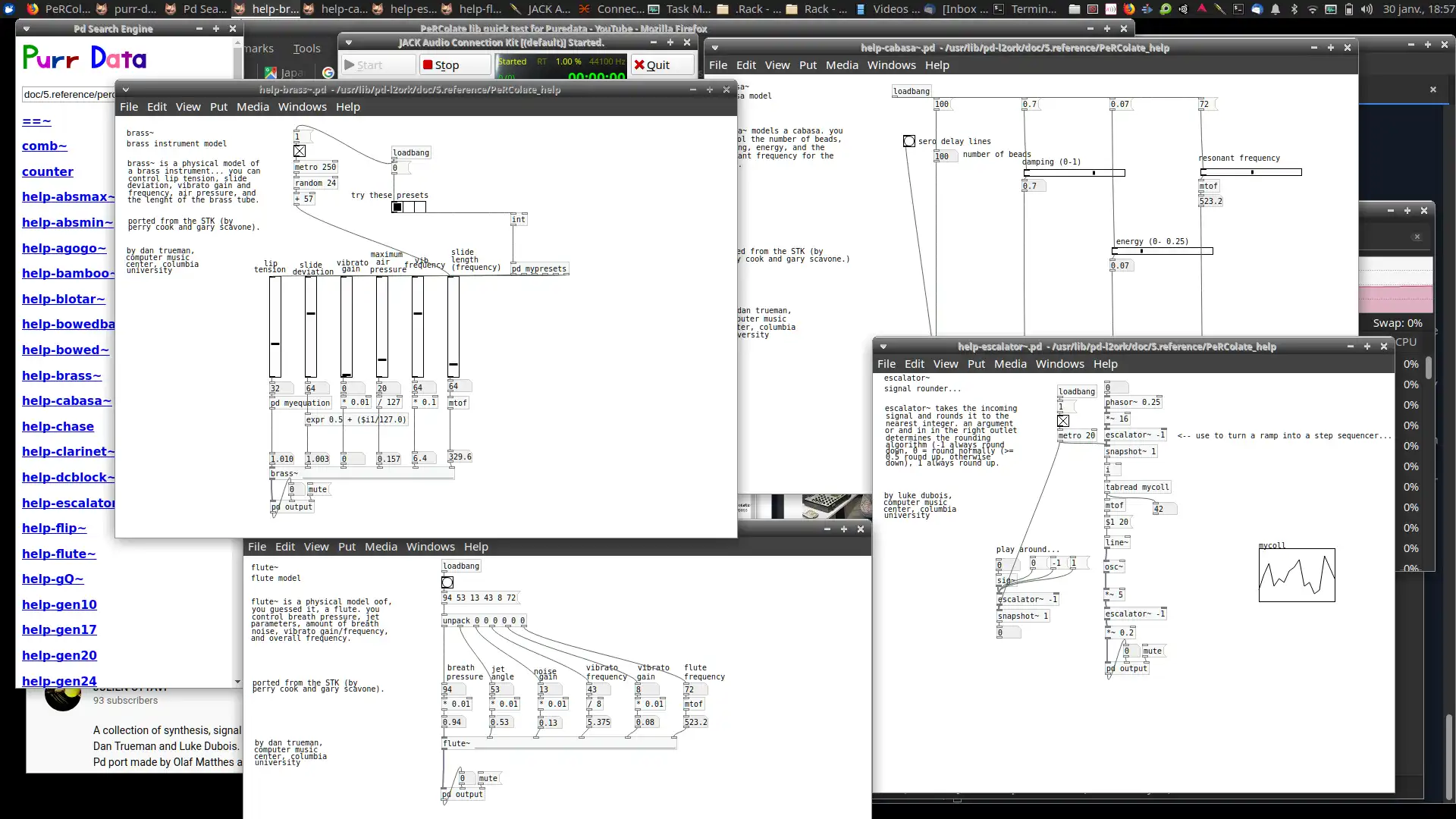The width and height of the screenshot is (1456, 819).
Task: Click the mute message in brass patch
Action: (x=318, y=489)
